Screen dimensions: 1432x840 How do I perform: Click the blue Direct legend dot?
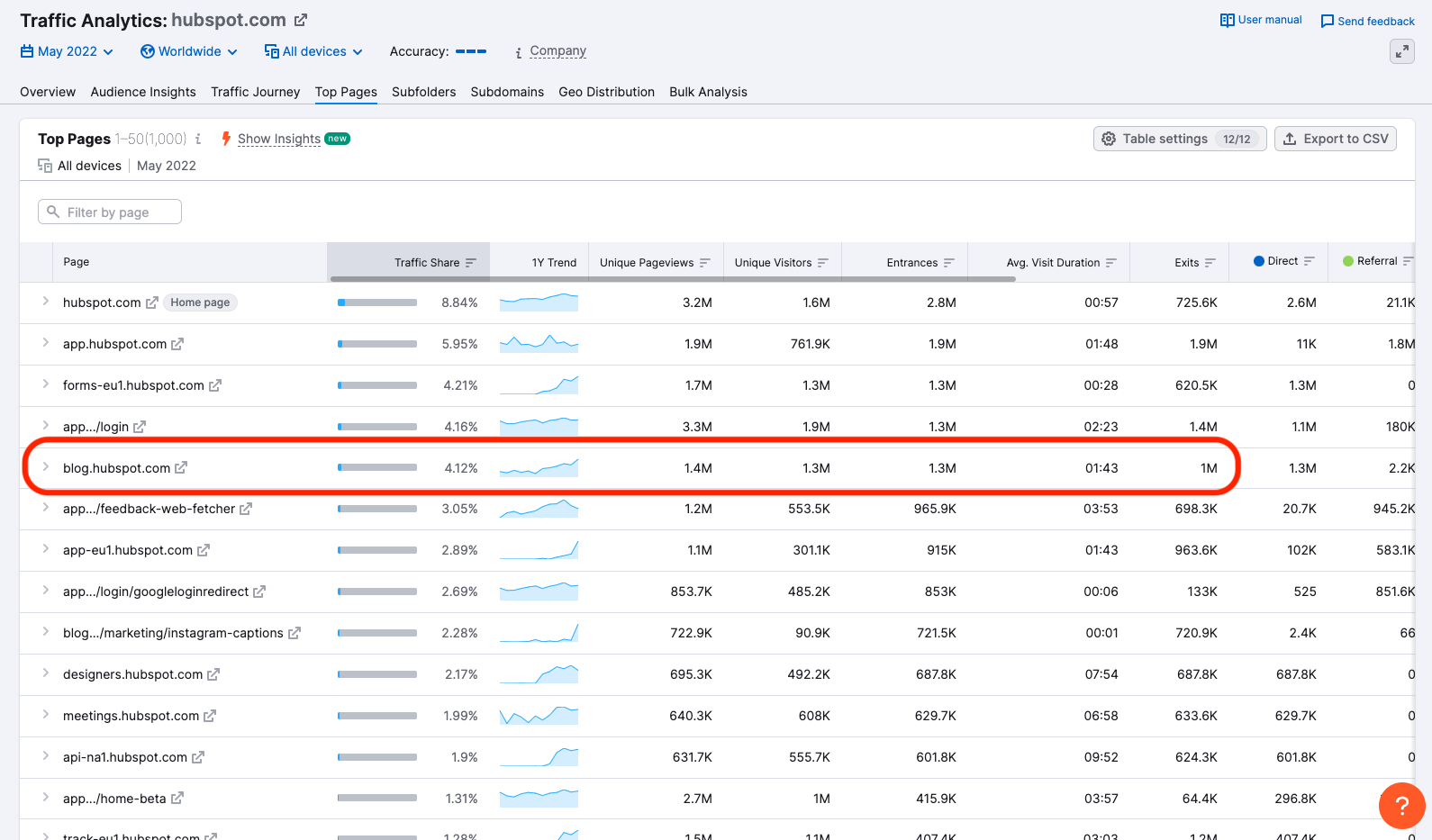(1259, 261)
